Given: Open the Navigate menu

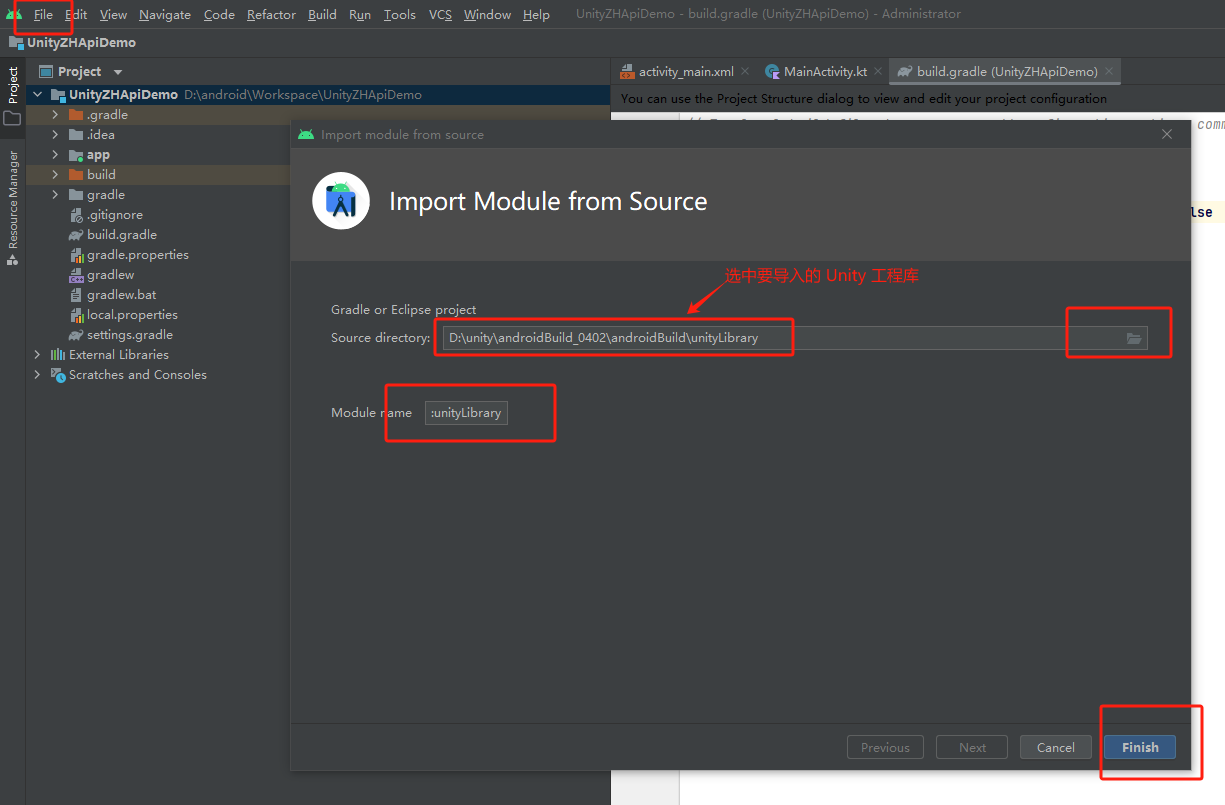Looking at the screenshot, I should coord(165,14).
